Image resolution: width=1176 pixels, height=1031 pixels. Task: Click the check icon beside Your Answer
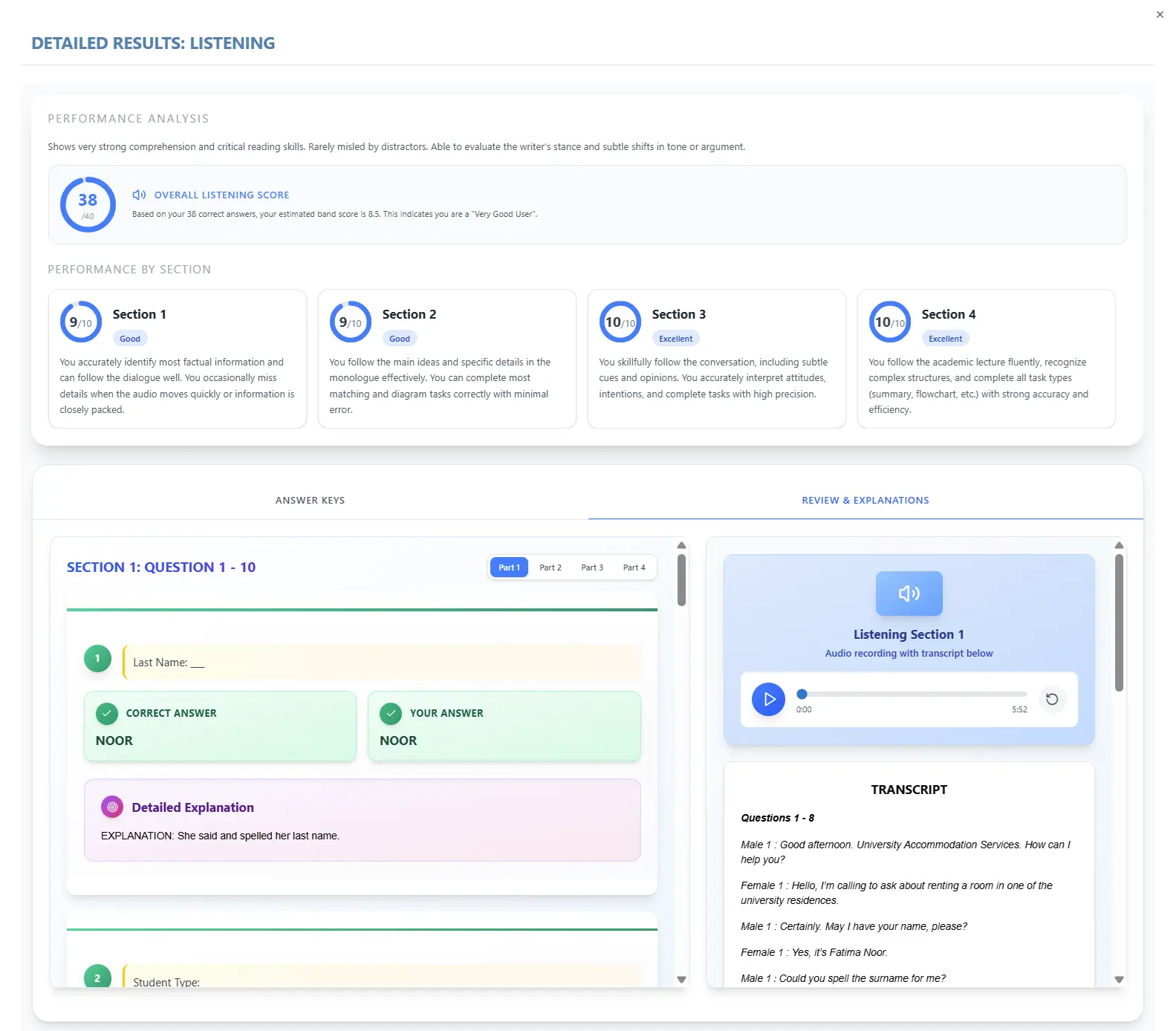(391, 713)
